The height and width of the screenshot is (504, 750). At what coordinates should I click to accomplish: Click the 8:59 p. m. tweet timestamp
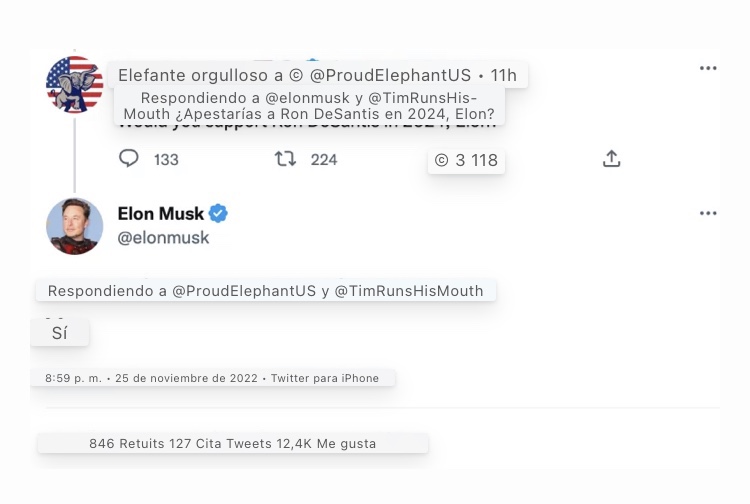coord(75,378)
